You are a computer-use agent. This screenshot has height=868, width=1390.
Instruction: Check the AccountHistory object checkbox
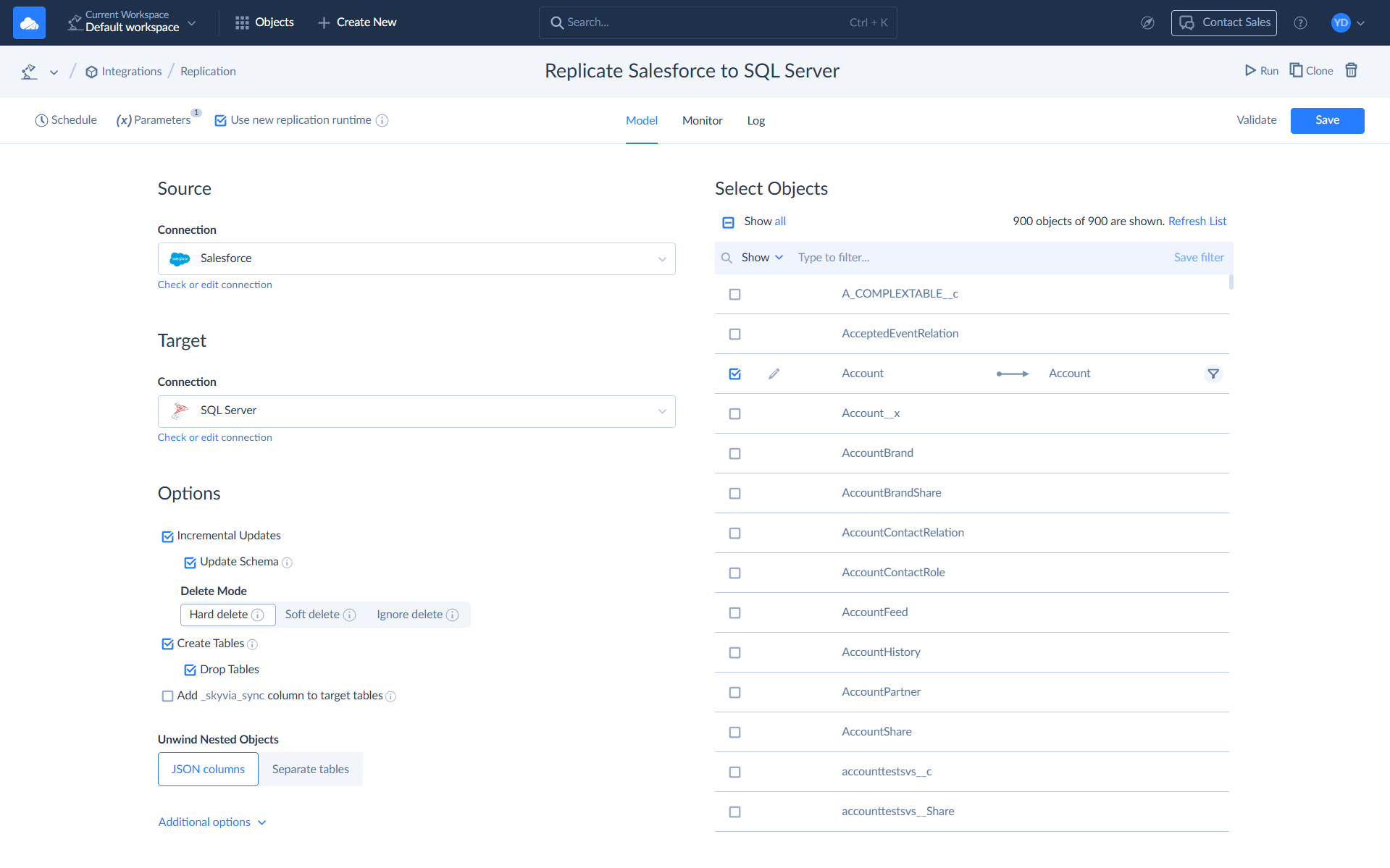point(734,652)
